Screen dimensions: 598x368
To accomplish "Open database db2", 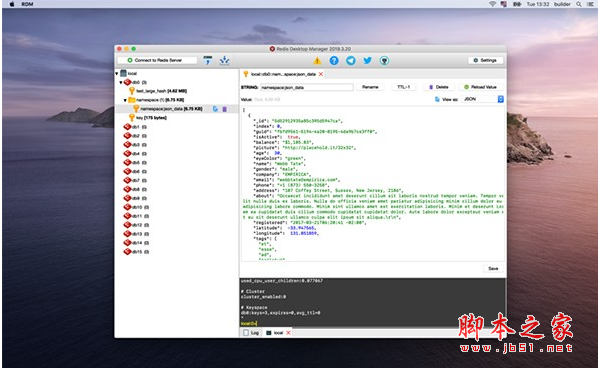I will tap(135, 136).
